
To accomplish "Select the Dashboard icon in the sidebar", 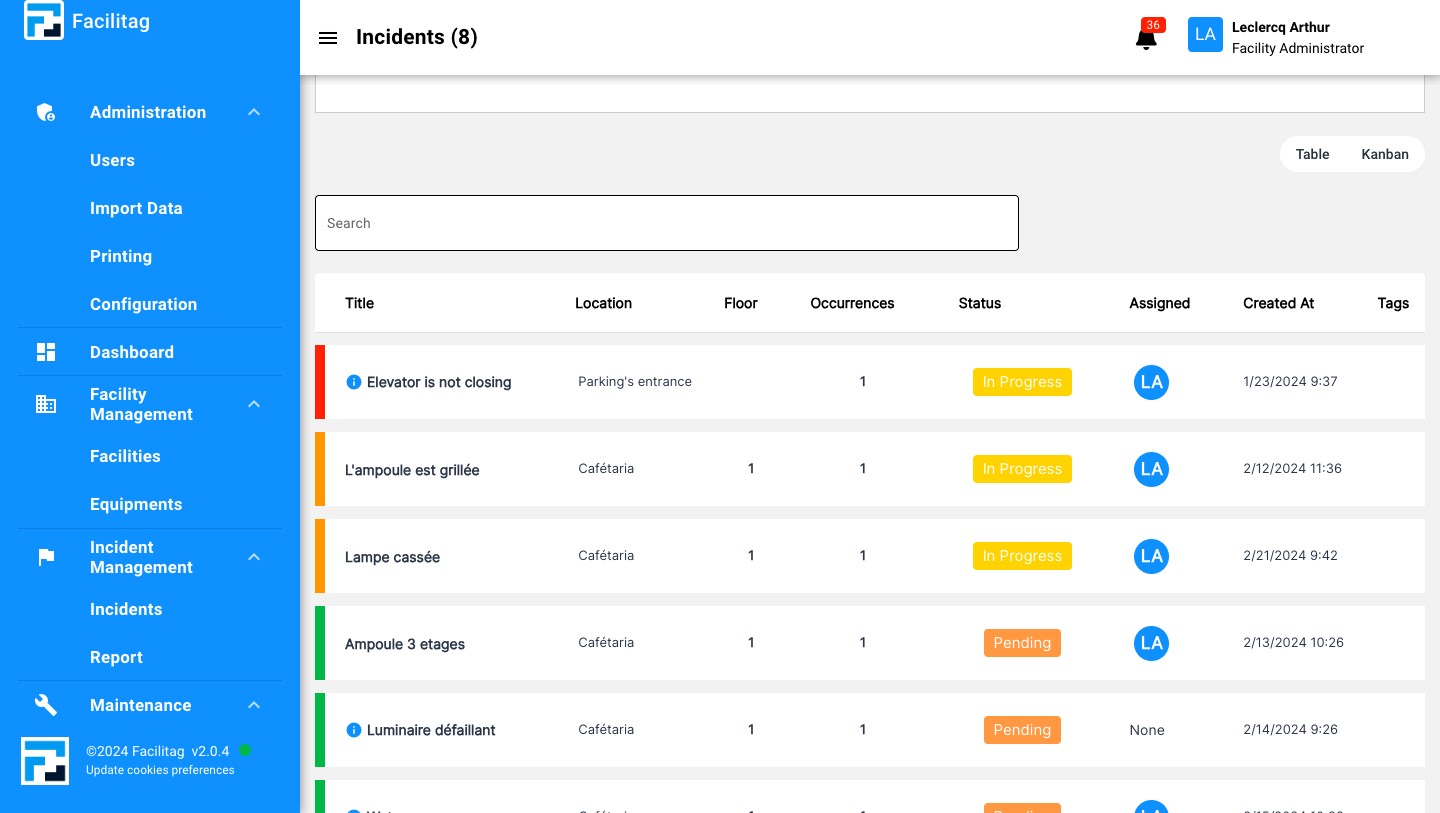I will click(46, 352).
